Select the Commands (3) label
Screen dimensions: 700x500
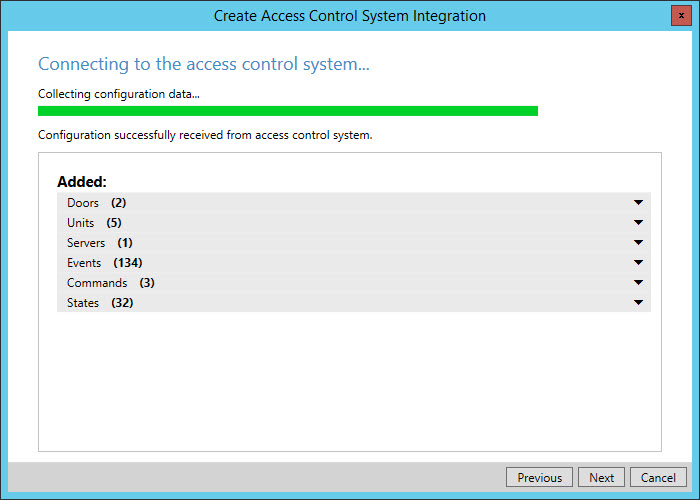(111, 283)
